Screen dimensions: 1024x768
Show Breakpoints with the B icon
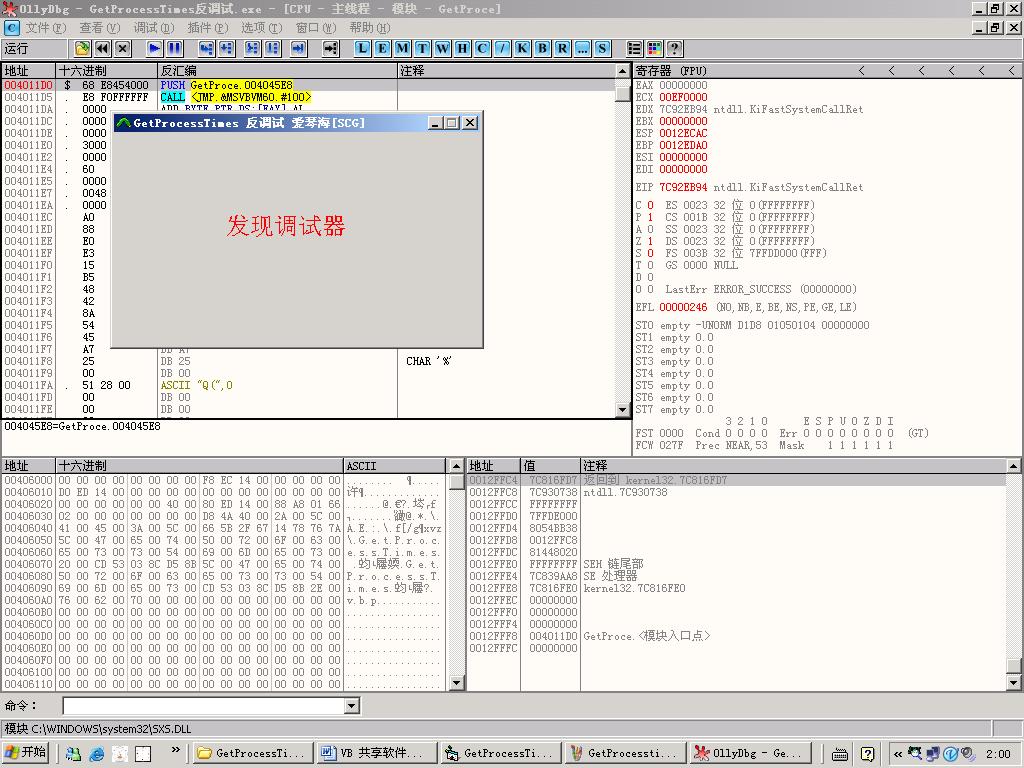[x=543, y=48]
